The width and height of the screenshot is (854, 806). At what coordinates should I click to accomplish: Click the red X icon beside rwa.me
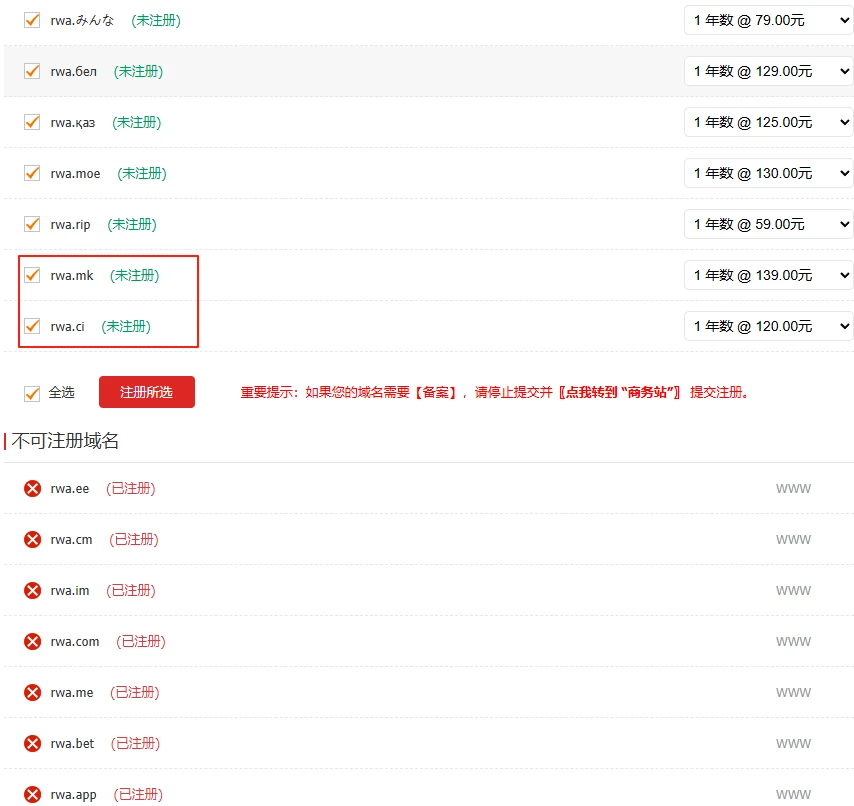pyautogui.click(x=32, y=693)
